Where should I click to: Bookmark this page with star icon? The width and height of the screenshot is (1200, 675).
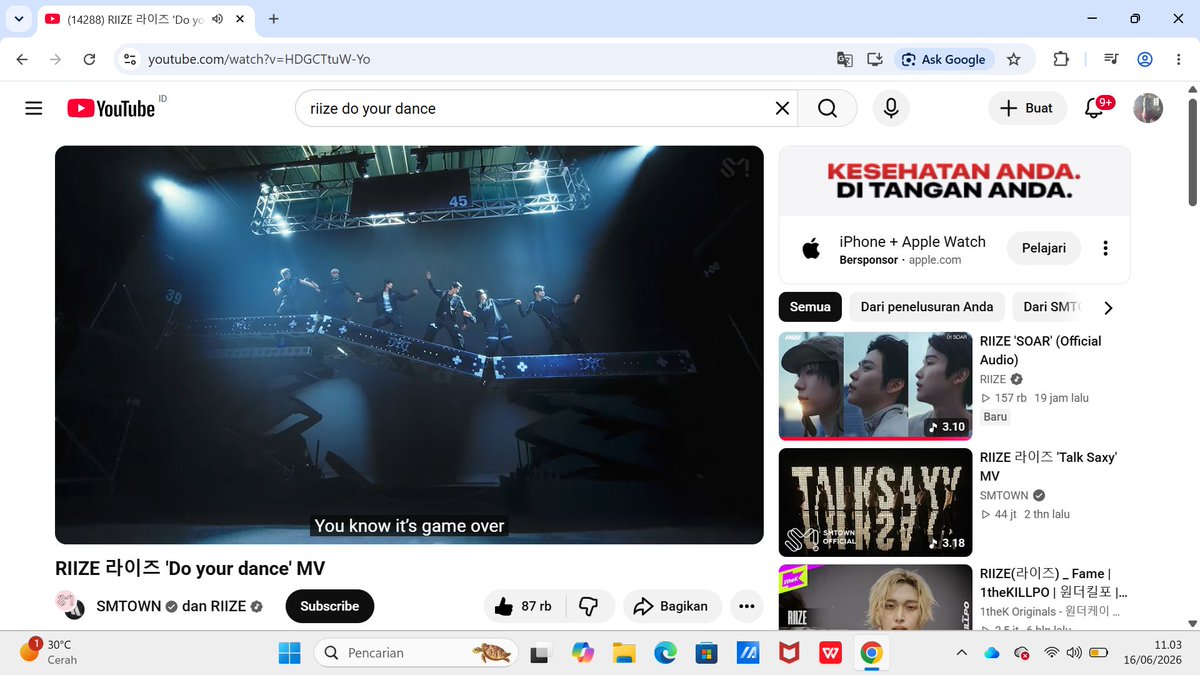pyautogui.click(x=1014, y=59)
